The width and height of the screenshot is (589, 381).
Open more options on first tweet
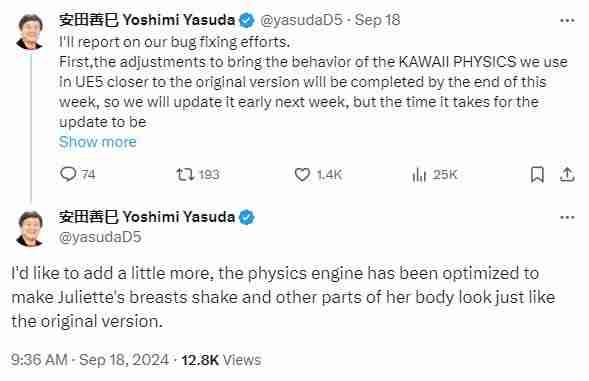[x=567, y=20]
